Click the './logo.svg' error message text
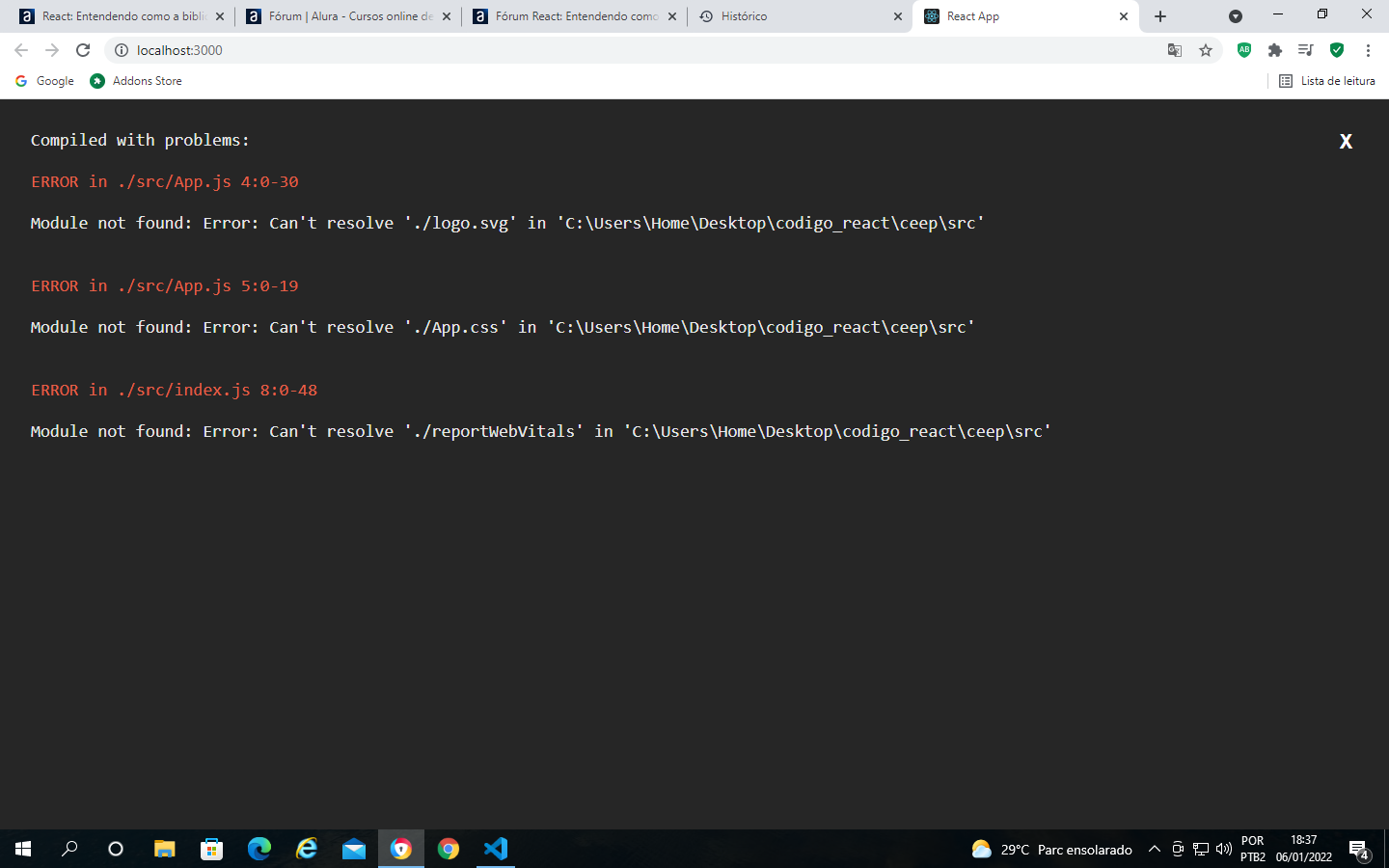1389x868 pixels. click(507, 223)
